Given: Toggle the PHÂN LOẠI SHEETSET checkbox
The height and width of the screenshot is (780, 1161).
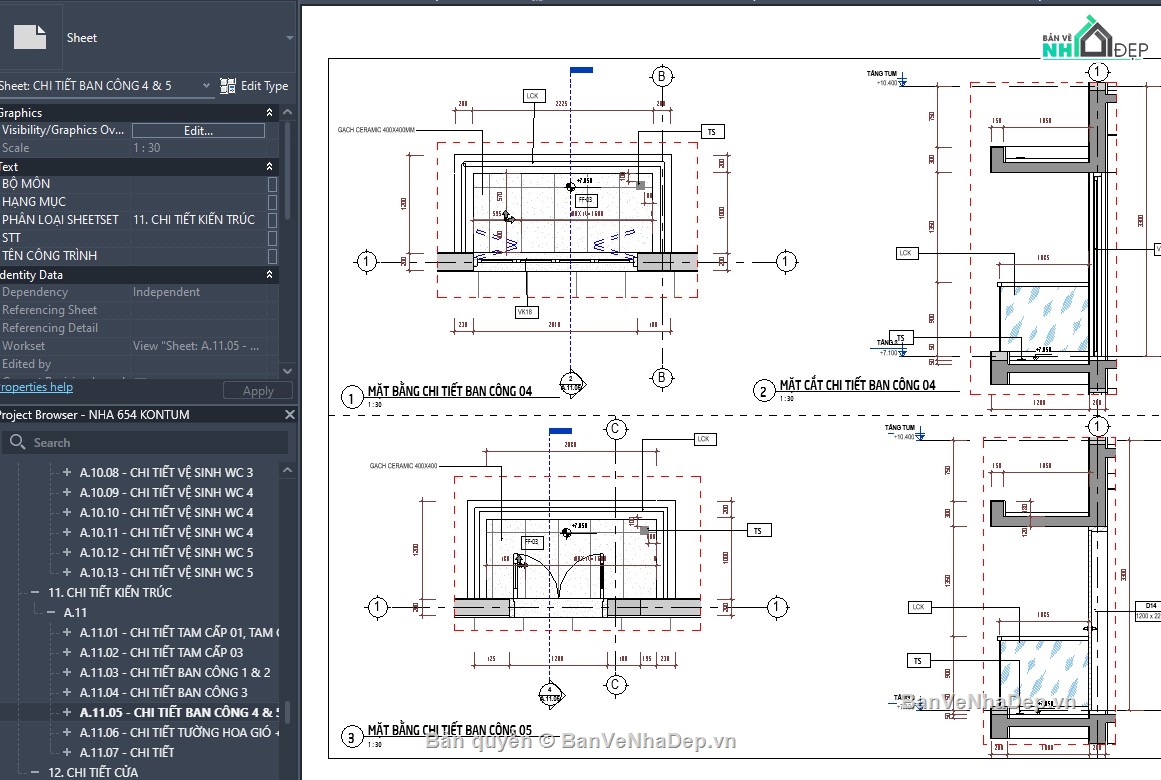Looking at the screenshot, I should [x=272, y=220].
